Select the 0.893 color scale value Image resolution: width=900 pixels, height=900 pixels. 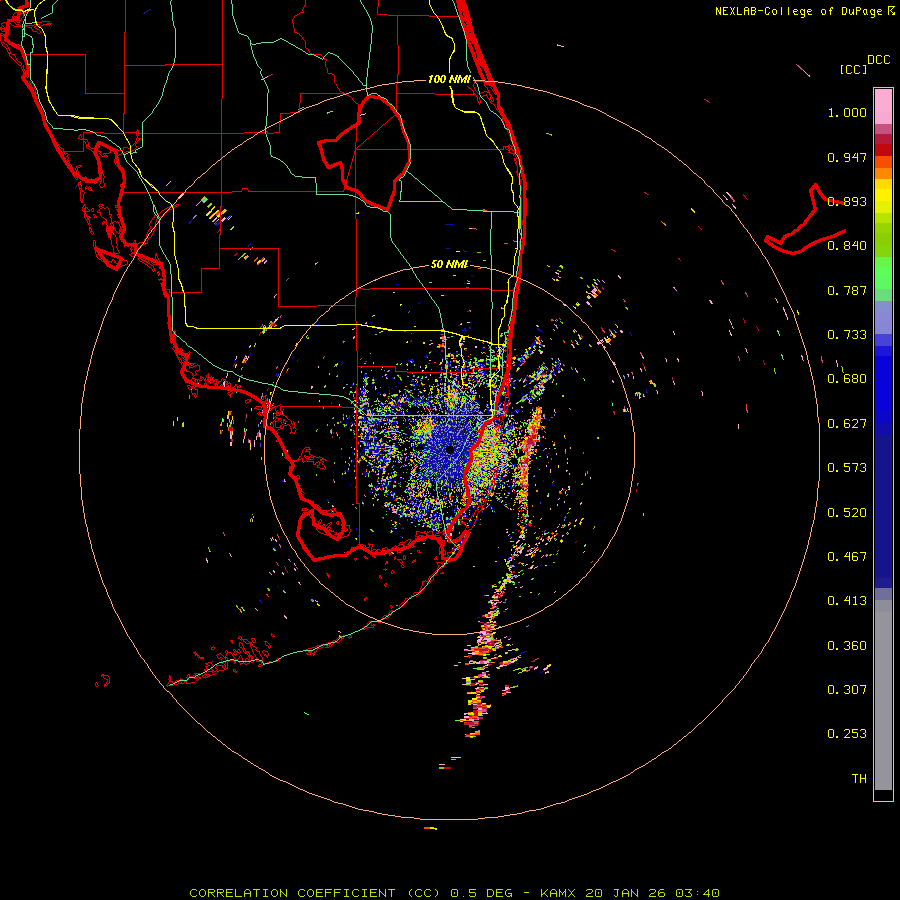point(847,201)
